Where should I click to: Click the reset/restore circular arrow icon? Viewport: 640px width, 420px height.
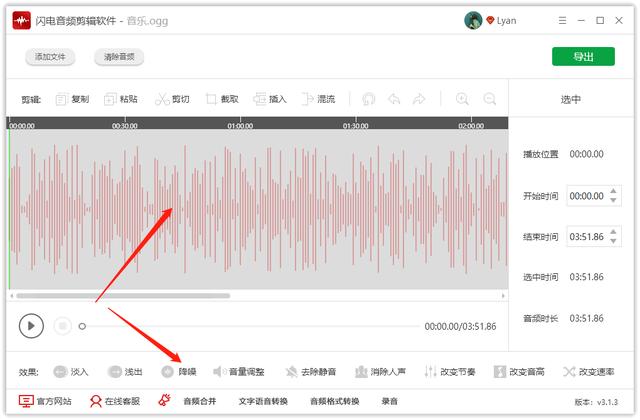368,99
